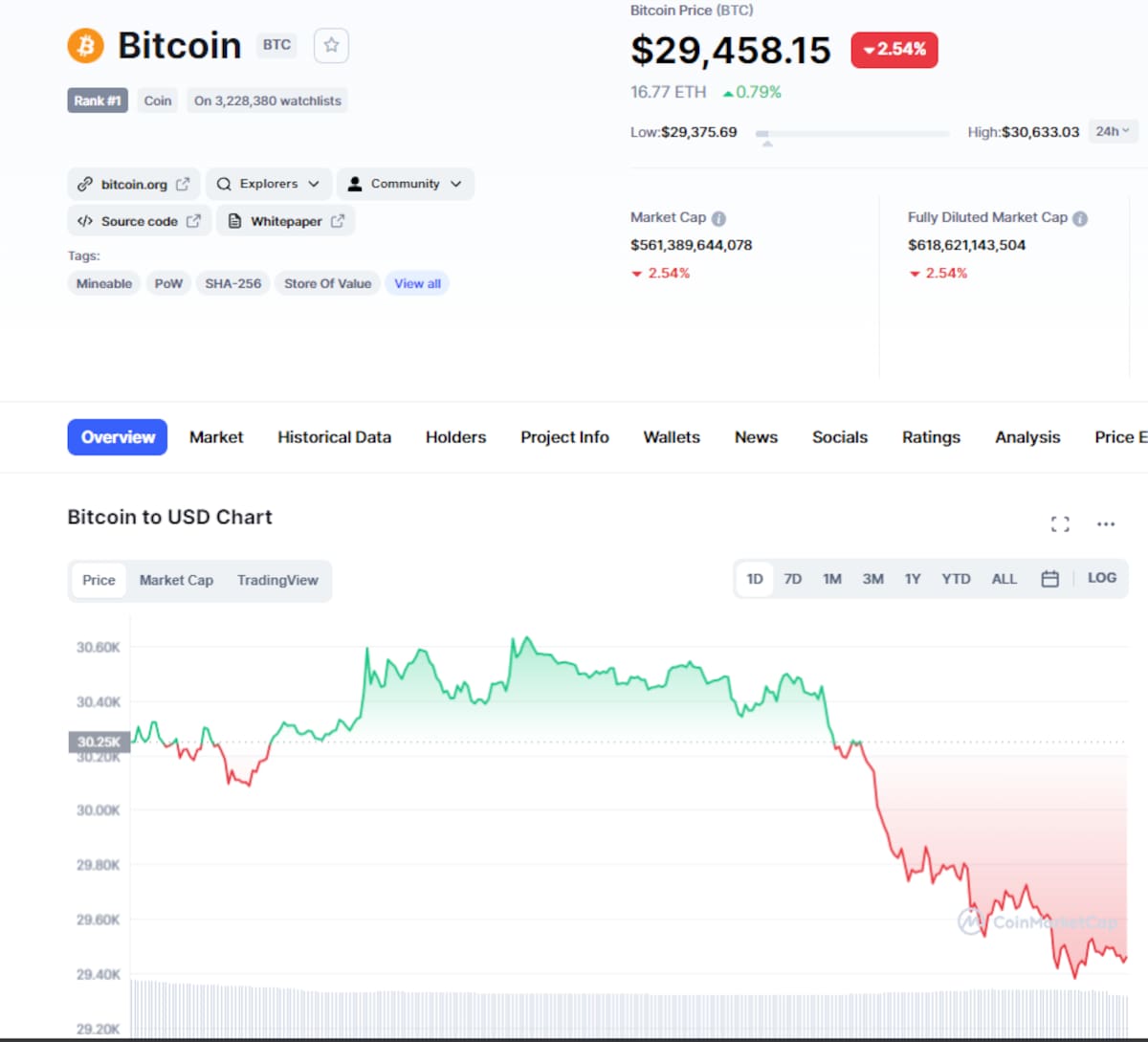Image resolution: width=1148 pixels, height=1042 pixels.
Task: Open chart options three-dot menu
Action: (x=1106, y=524)
